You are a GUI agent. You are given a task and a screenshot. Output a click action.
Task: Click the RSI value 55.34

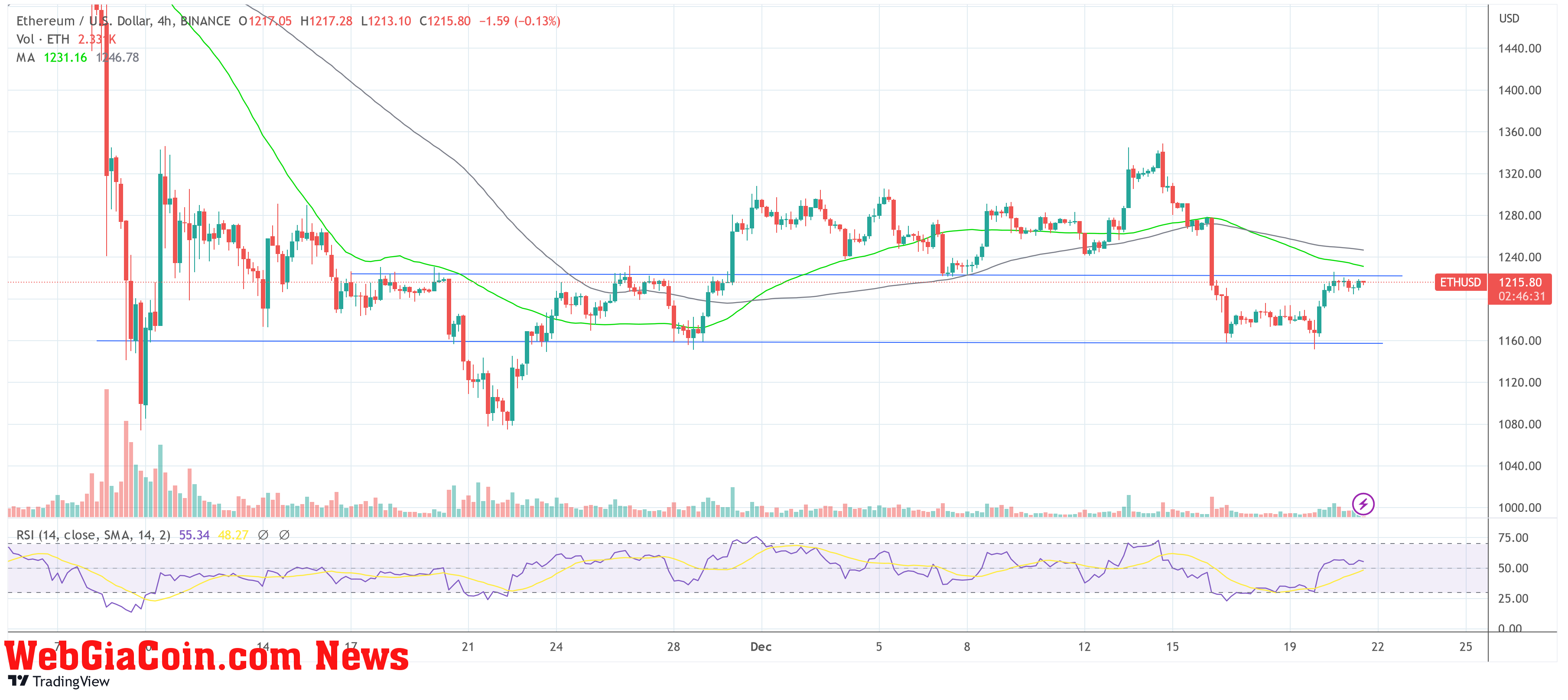point(194,535)
